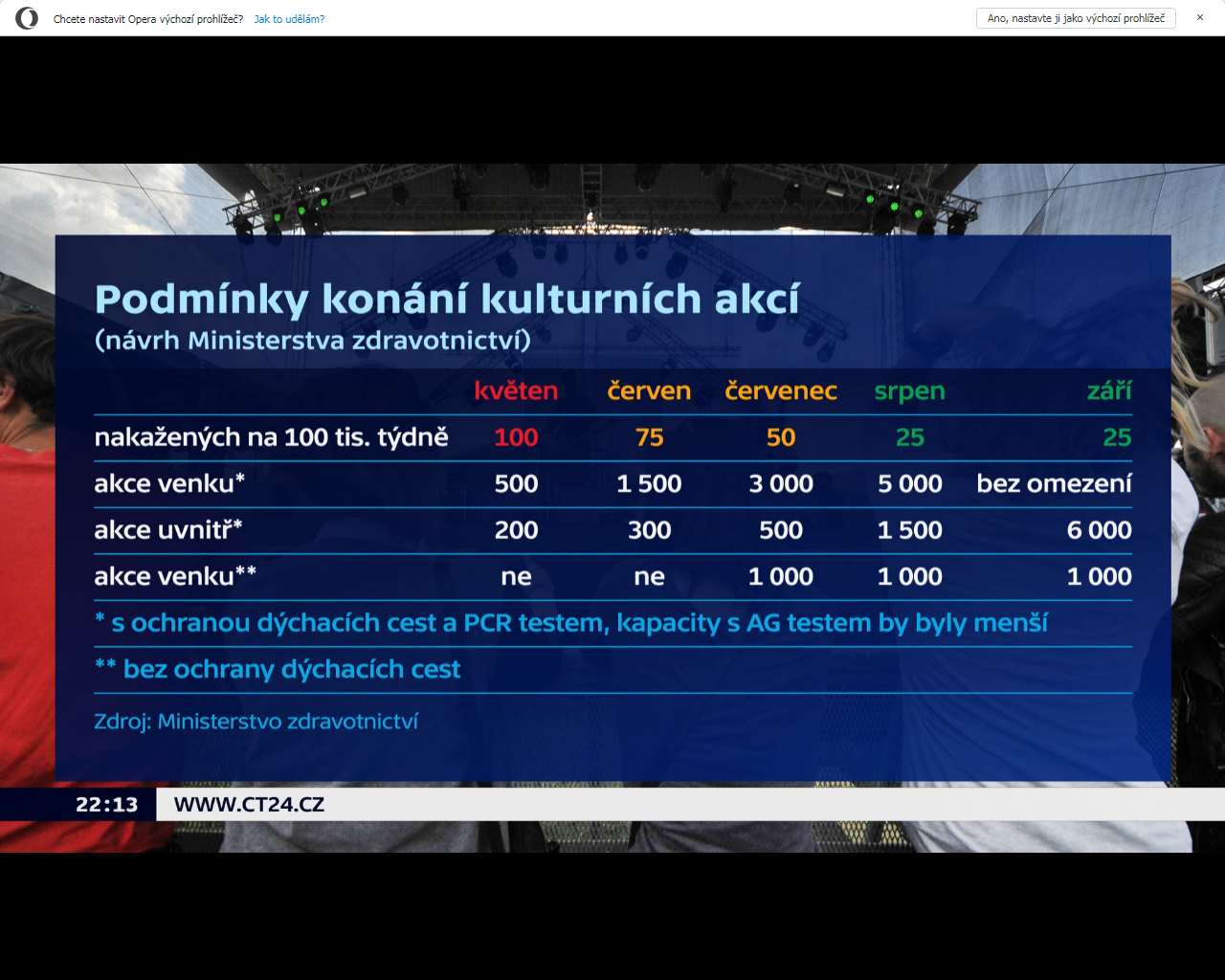Select the 'červenec' column header

781,390
